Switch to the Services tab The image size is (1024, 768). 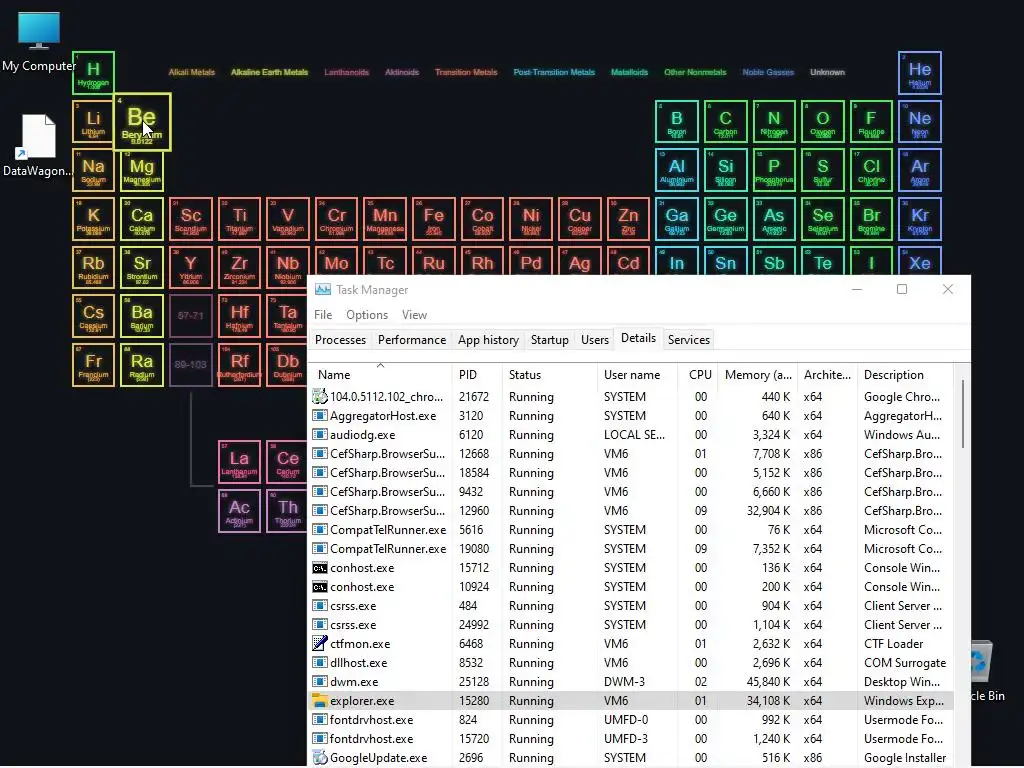pos(688,340)
